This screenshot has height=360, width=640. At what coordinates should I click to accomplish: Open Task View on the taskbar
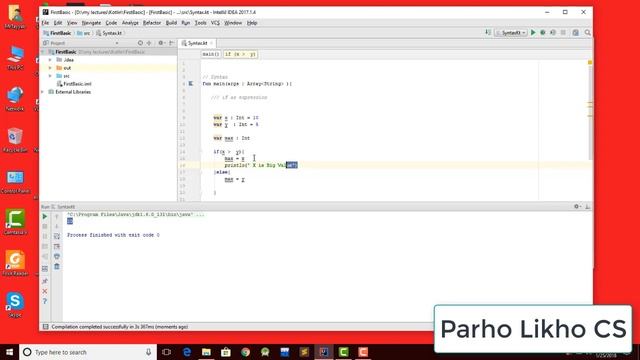(x=167, y=352)
